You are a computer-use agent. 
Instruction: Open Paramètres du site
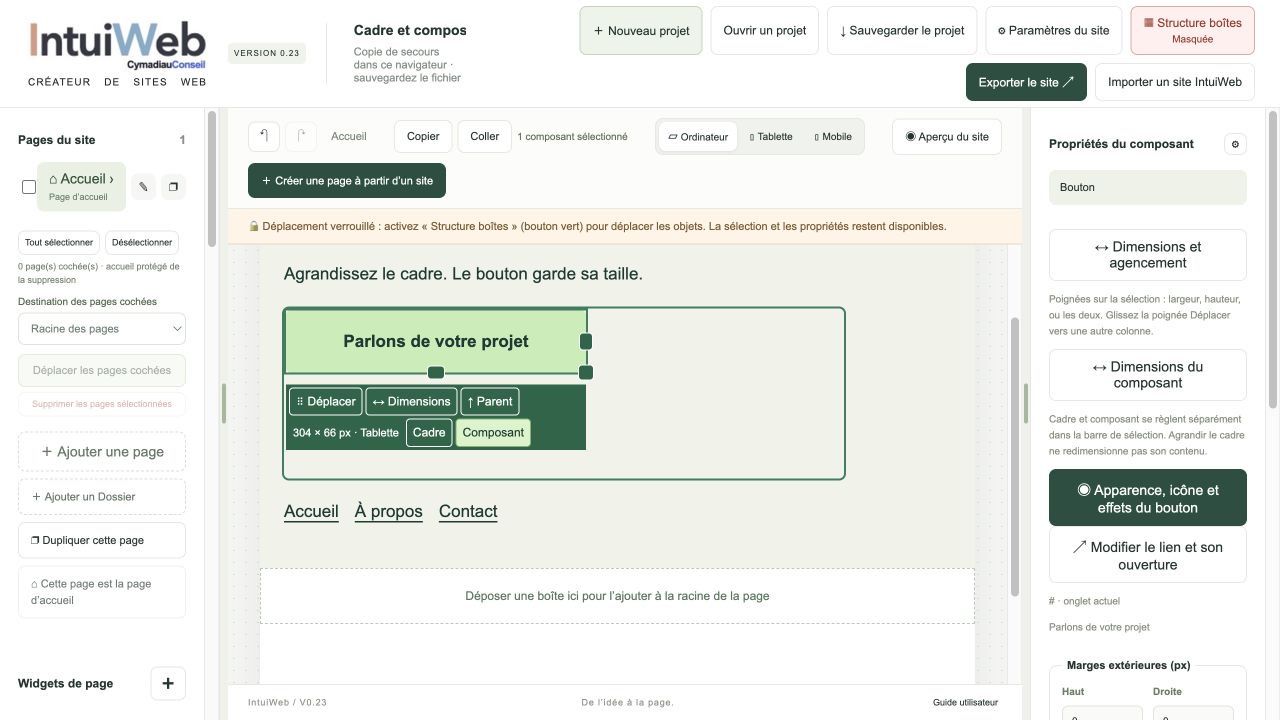click(x=1054, y=31)
